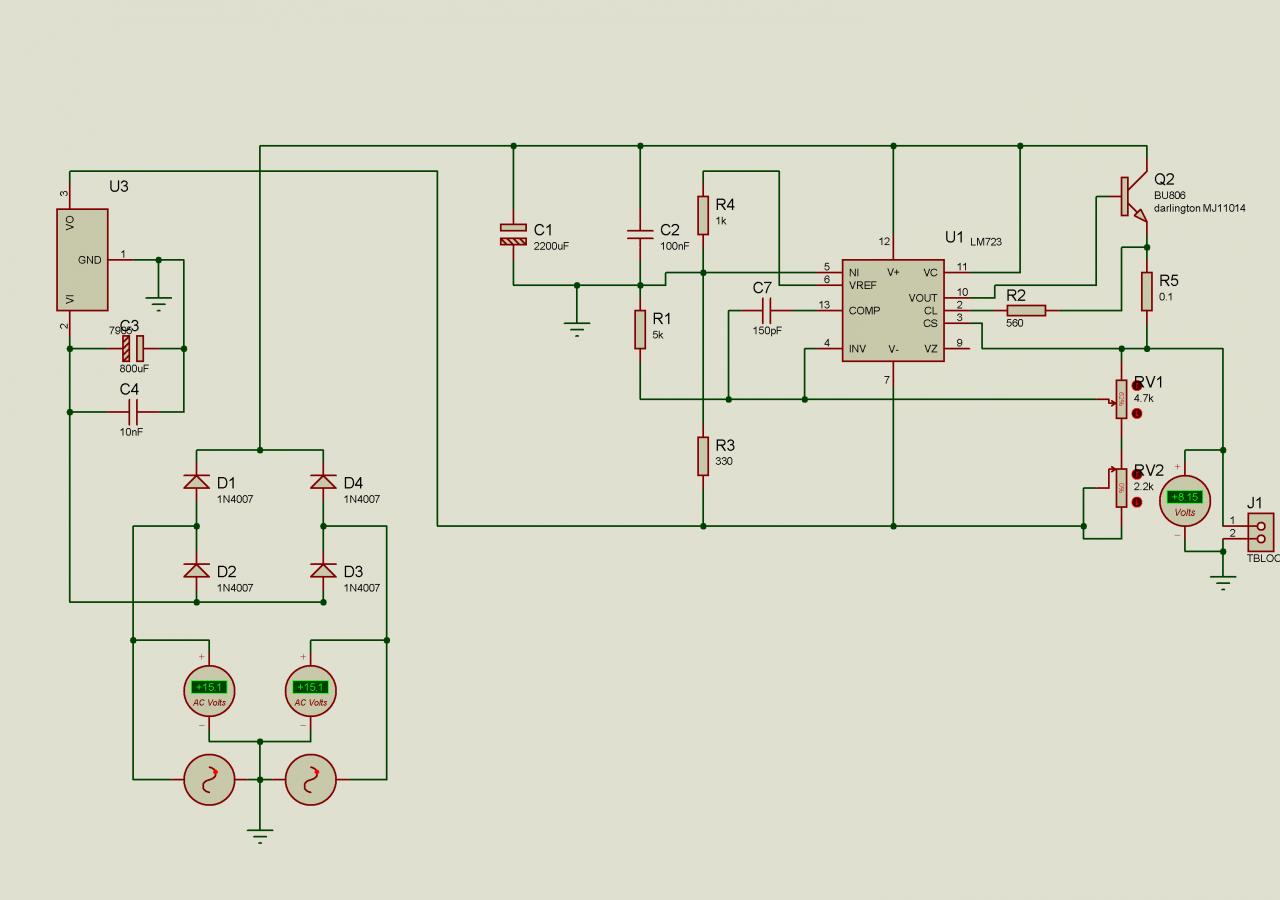Click the J1 terminal block connector

1260,531
